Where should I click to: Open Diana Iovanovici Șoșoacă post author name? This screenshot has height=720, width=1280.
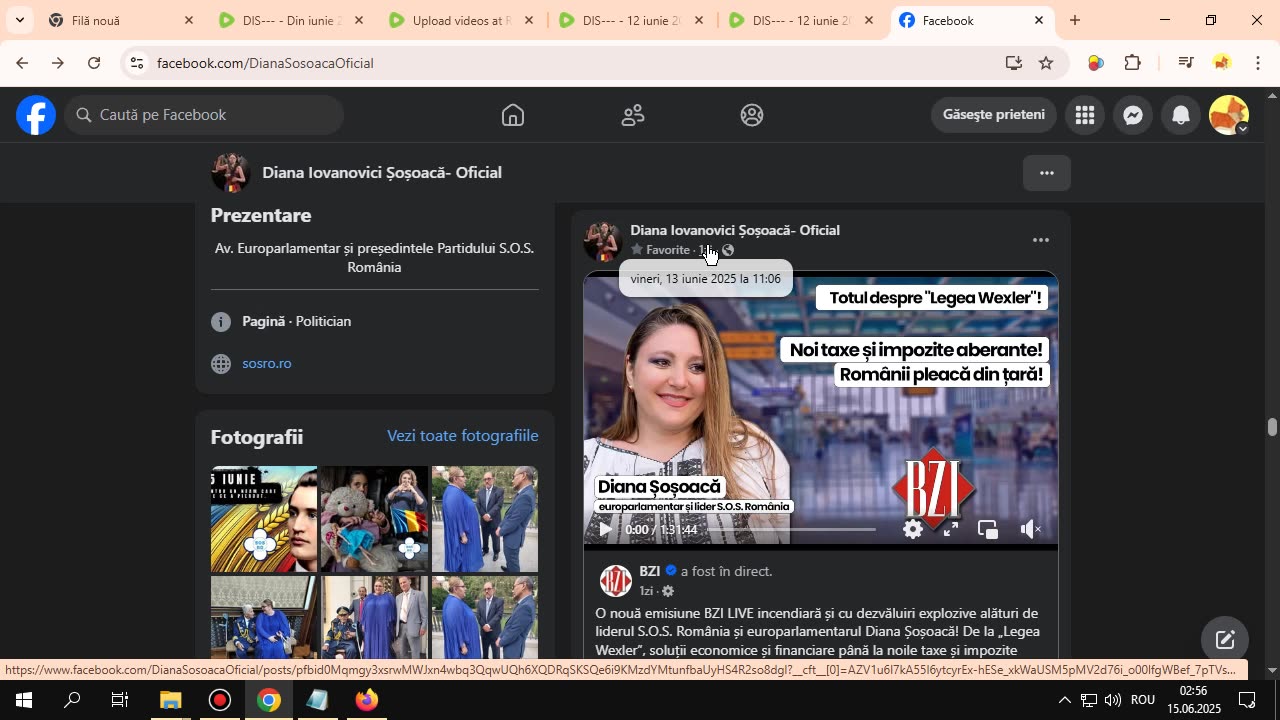735,230
